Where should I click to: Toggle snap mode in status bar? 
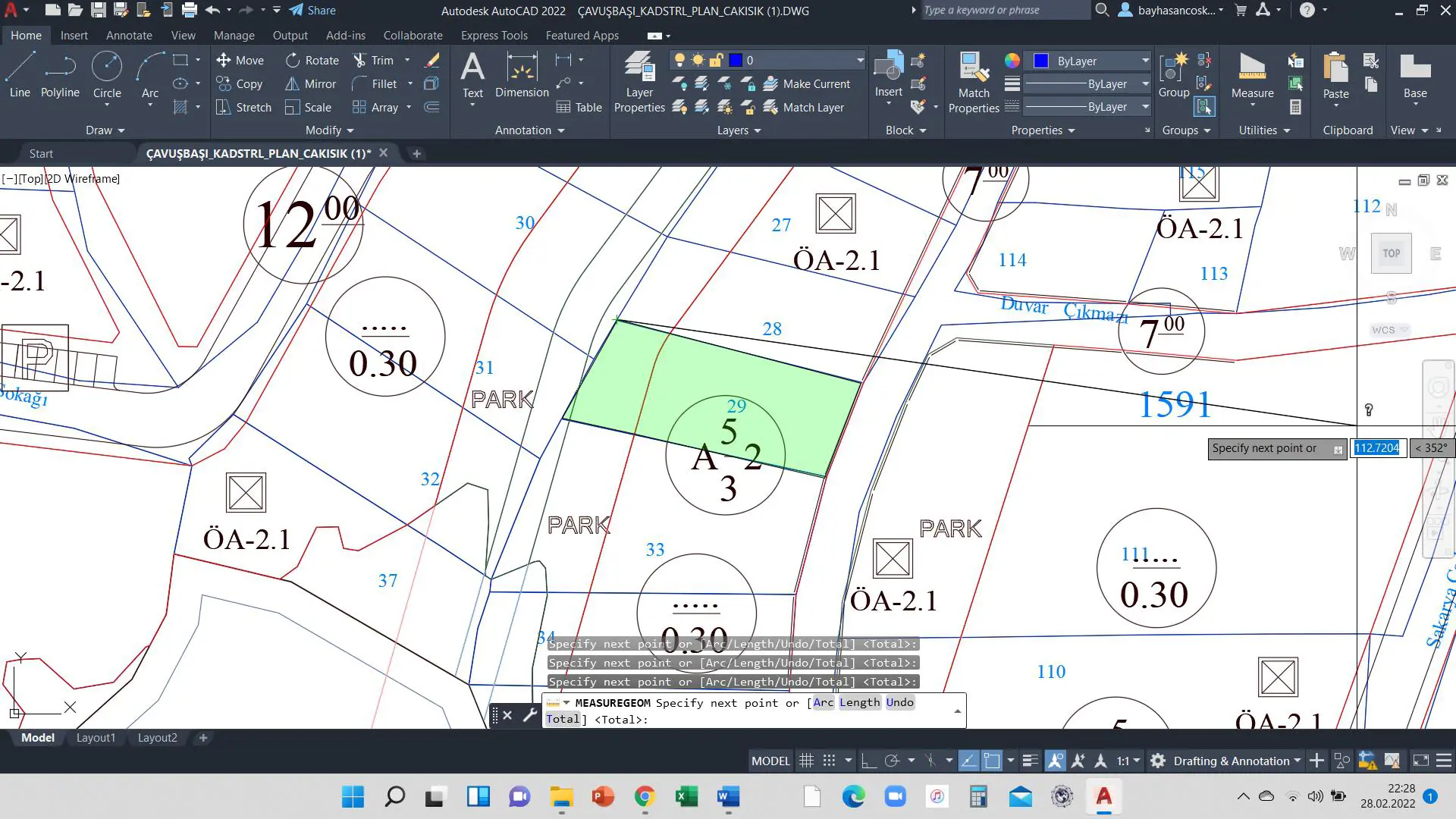[x=830, y=761]
